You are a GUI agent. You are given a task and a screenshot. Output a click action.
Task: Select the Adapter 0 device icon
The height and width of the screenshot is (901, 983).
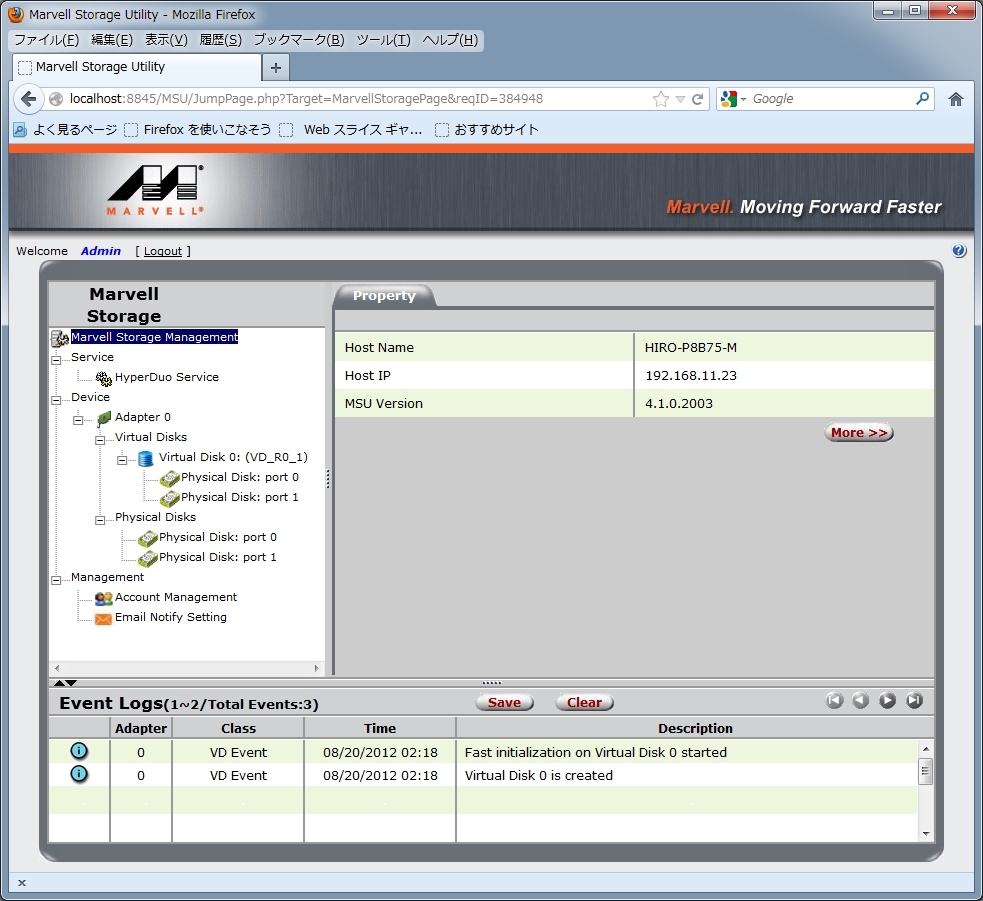pyautogui.click(x=103, y=417)
